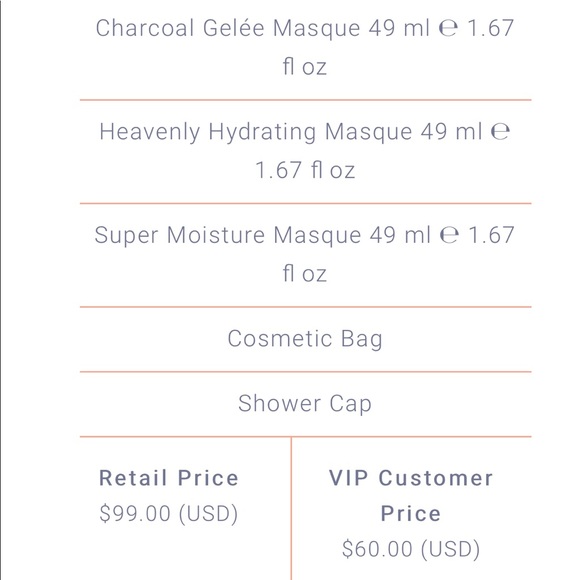Click the fl oz text under Super Moisture
Screen dimensions: 580x580
(x=305, y=274)
